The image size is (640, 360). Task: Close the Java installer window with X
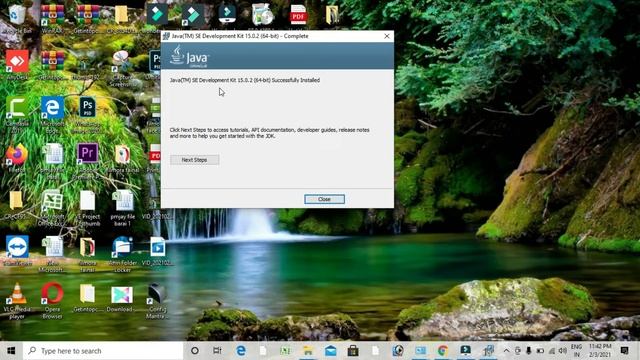pos(387,36)
